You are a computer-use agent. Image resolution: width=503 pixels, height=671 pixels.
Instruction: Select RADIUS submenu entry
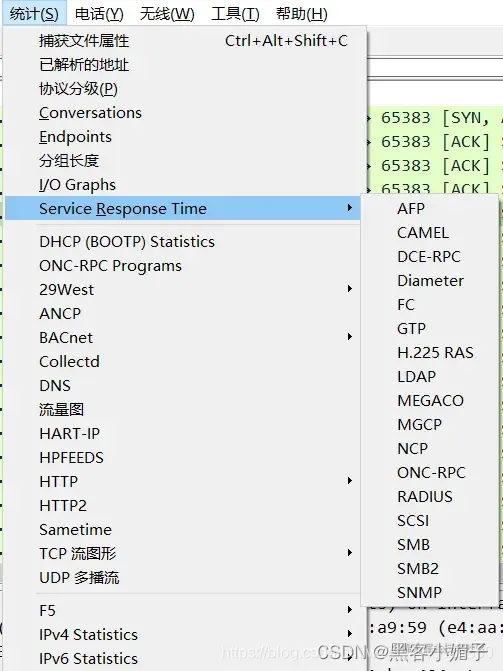pos(430,496)
